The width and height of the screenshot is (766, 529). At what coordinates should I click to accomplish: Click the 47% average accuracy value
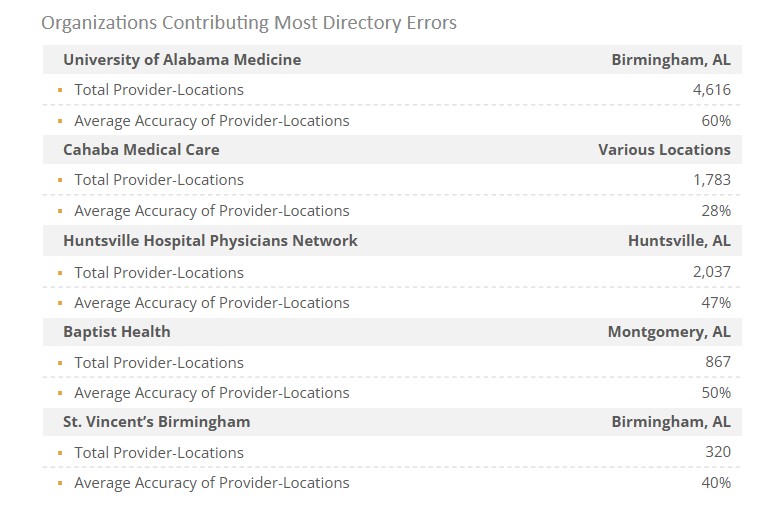click(716, 302)
